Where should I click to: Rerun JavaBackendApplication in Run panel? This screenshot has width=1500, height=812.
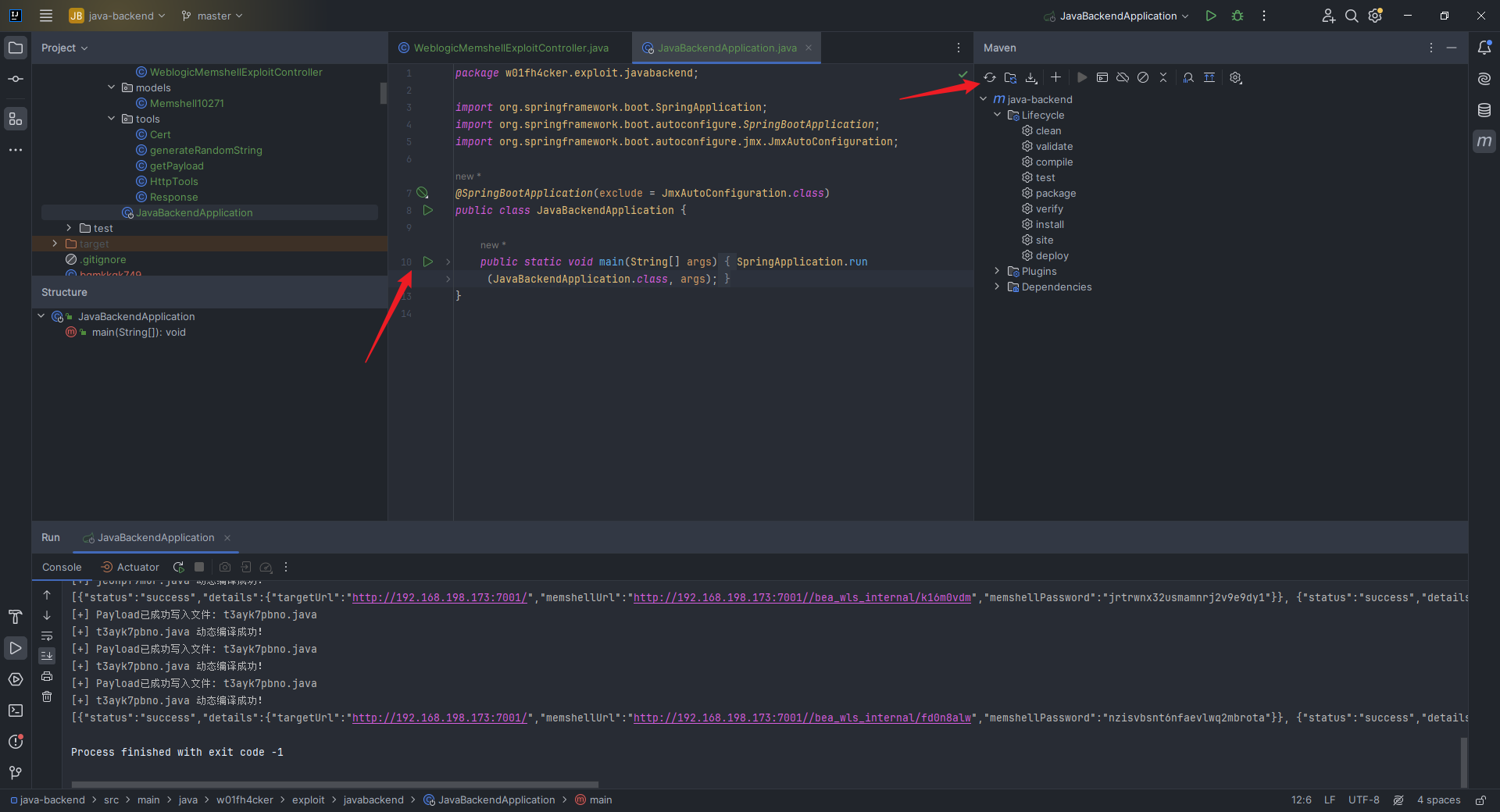click(x=179, y=568)
